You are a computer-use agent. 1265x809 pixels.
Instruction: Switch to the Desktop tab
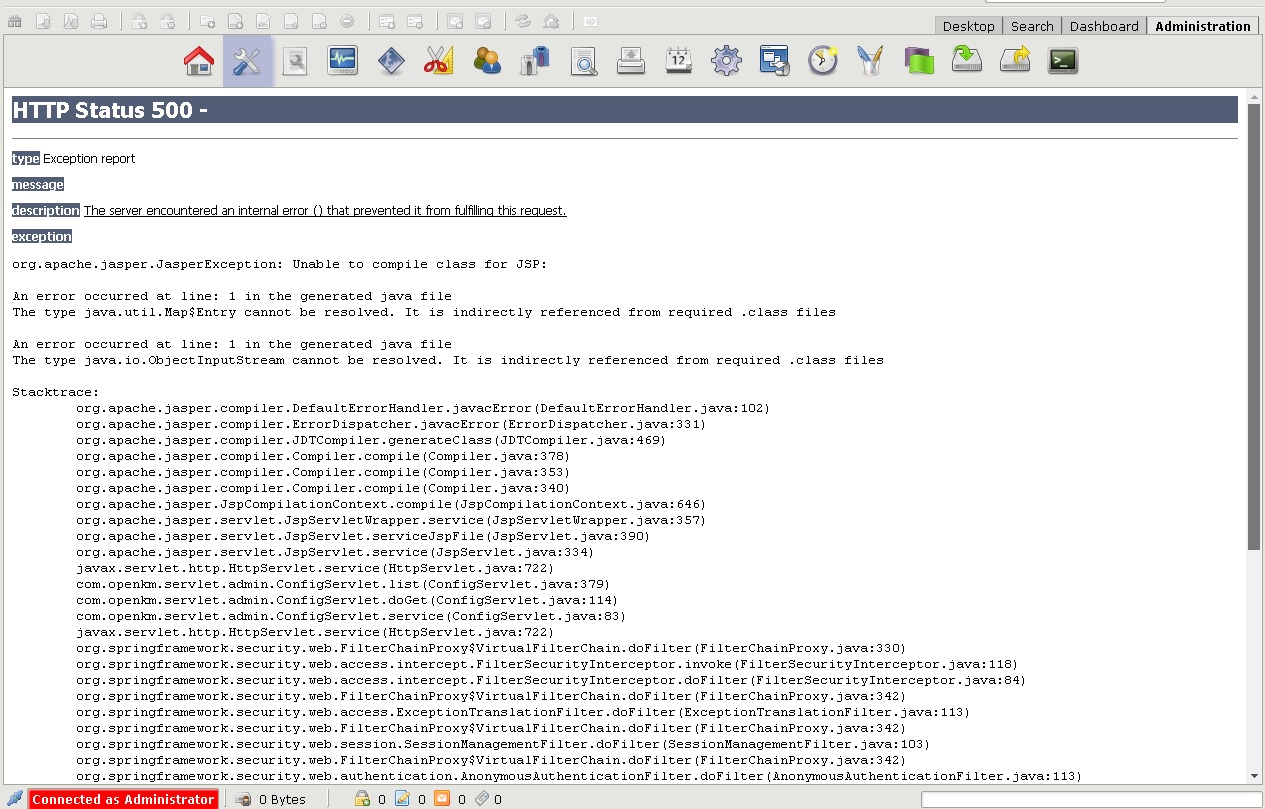tap(968, 27)
